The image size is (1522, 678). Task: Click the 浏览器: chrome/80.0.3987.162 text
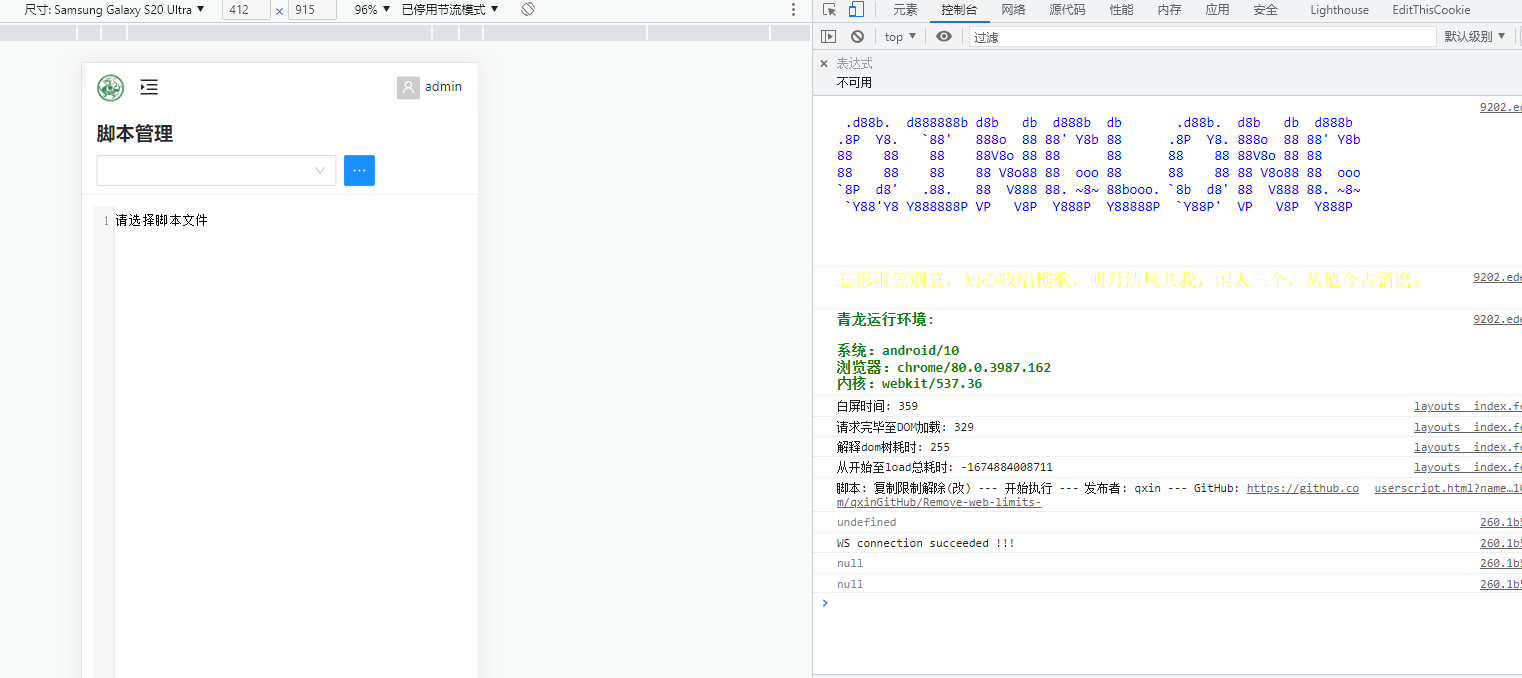(944, 367)
